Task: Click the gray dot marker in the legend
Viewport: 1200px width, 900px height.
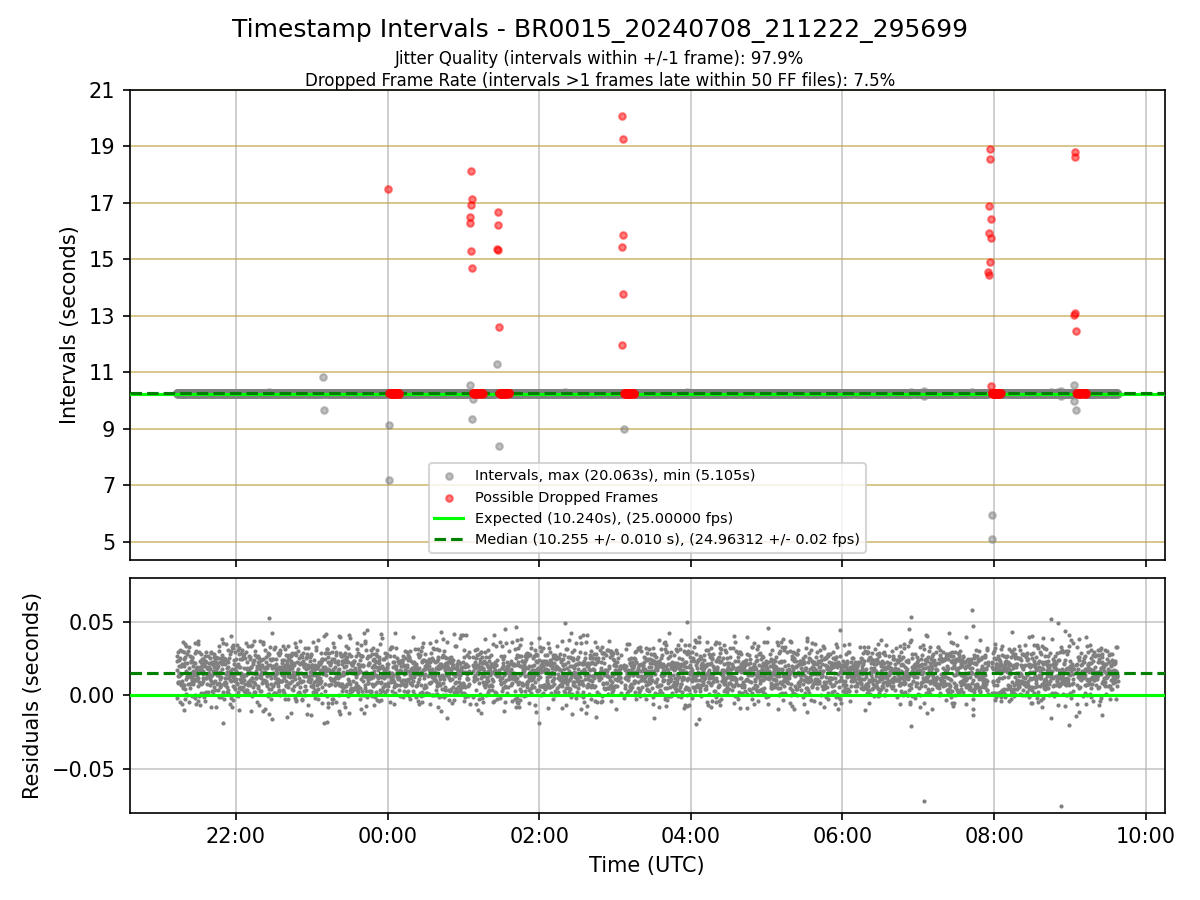Action: (449, 475)
